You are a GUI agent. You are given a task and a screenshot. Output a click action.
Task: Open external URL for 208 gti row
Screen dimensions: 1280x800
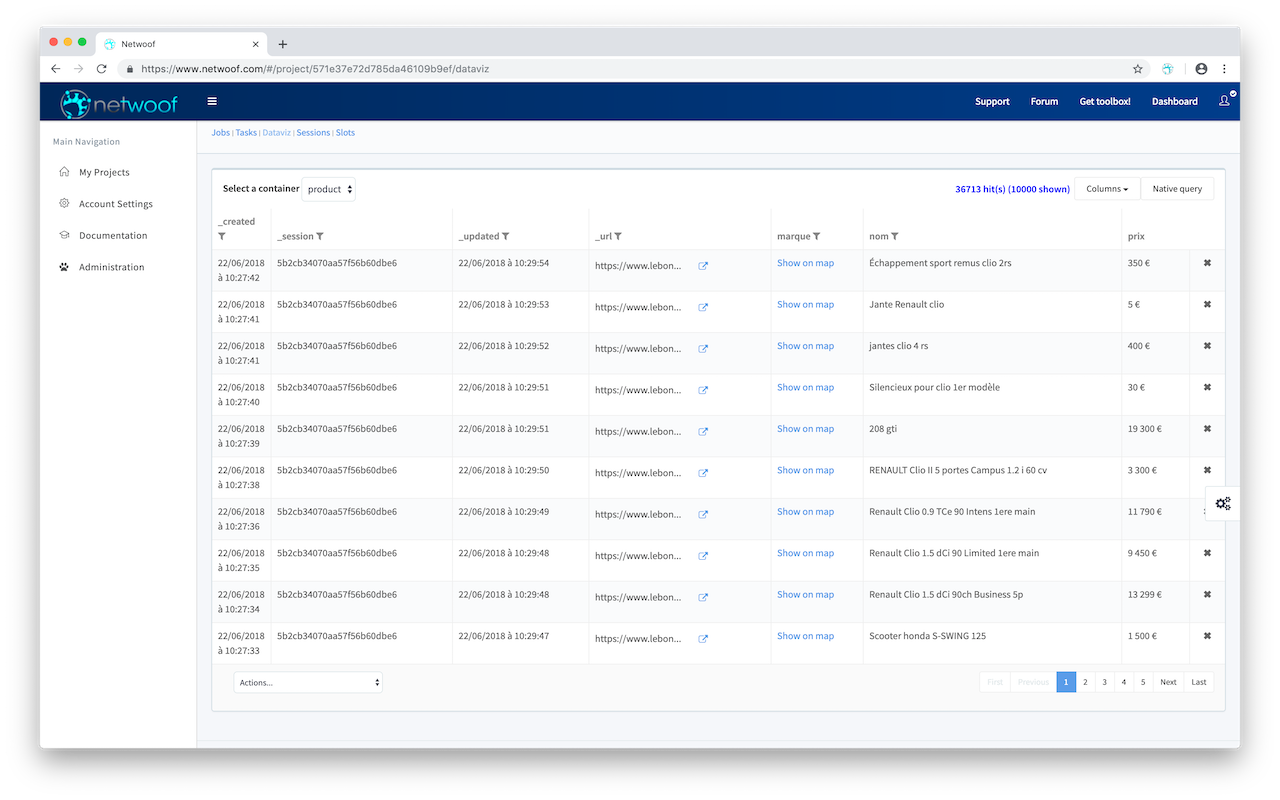pos(703,432)
